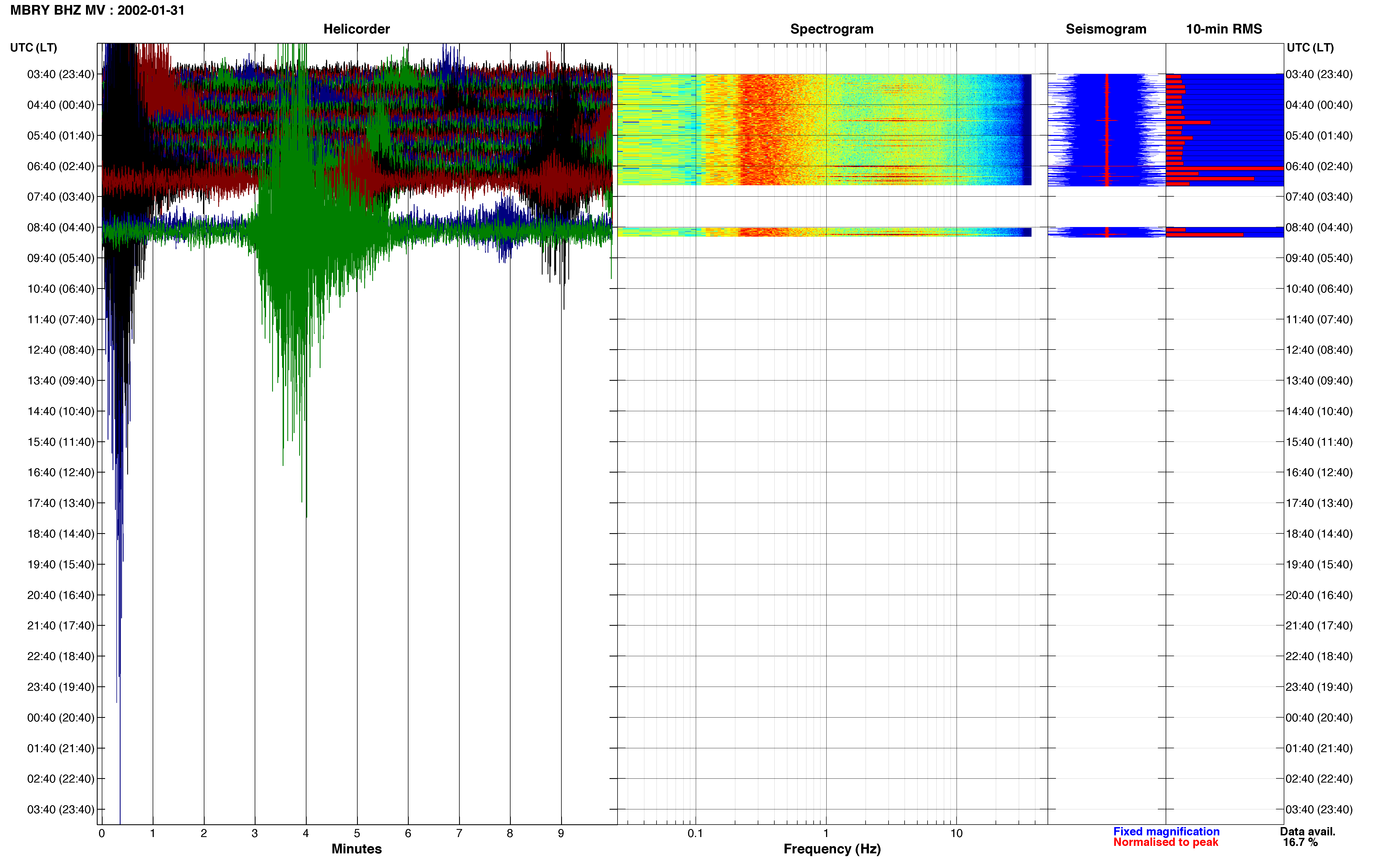1388x868 pixels.
Task: Select the 'Helicorder' panel heading
Action: (356, 29)
